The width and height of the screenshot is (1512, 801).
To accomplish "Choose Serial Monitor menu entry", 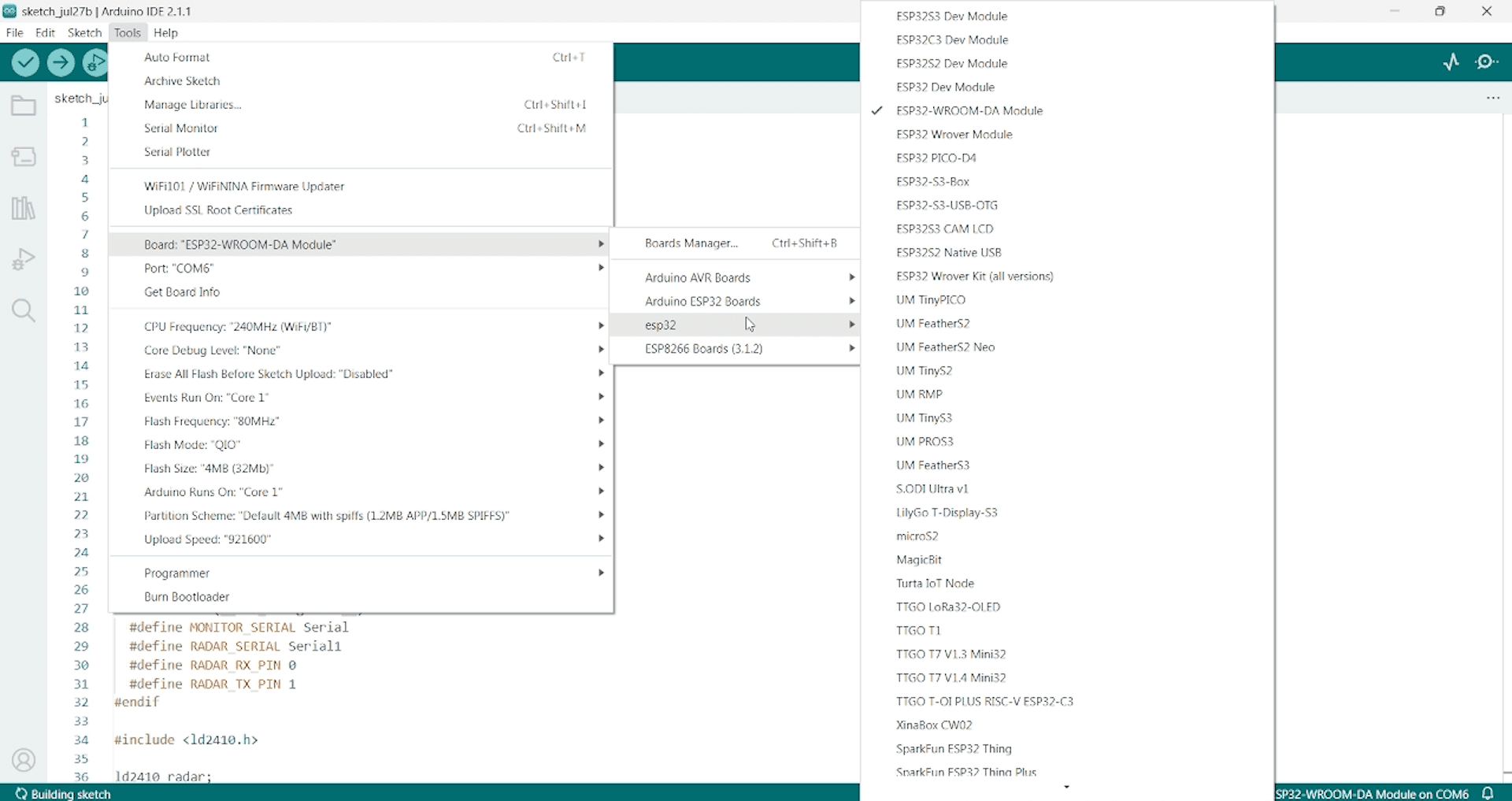I will pos(361,128).
